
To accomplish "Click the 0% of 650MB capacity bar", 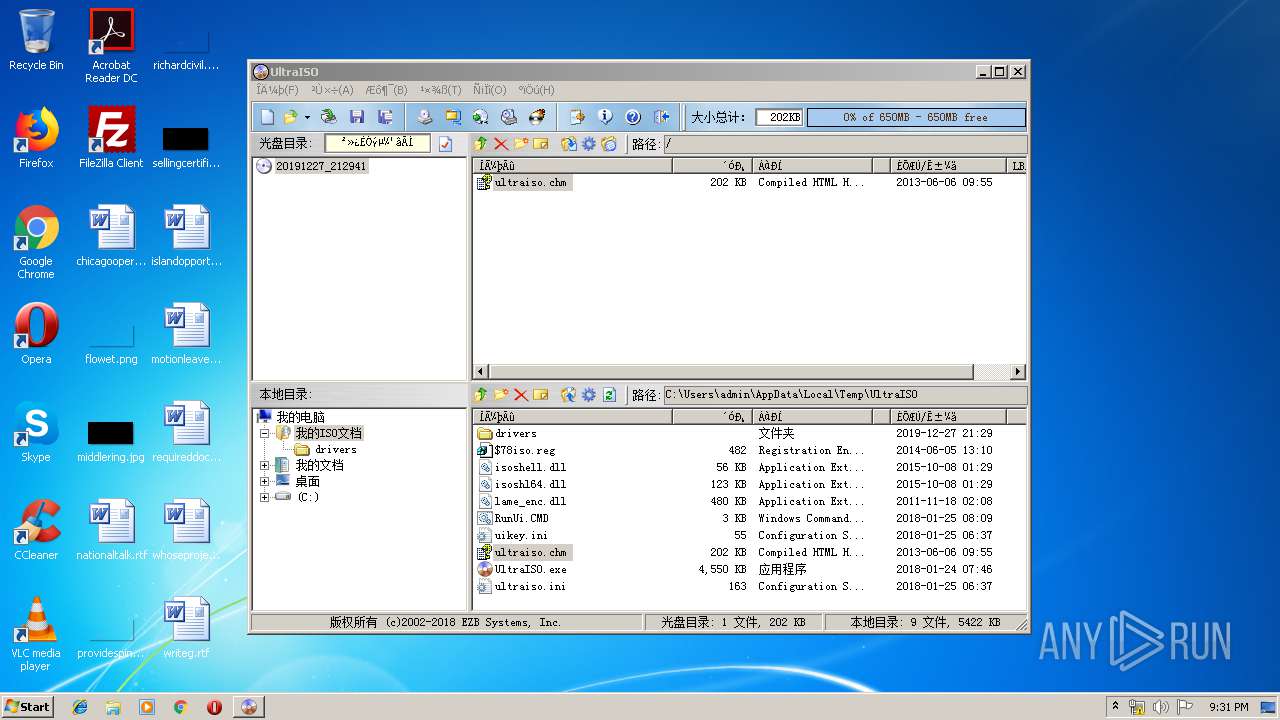I will tap(916, 117).
